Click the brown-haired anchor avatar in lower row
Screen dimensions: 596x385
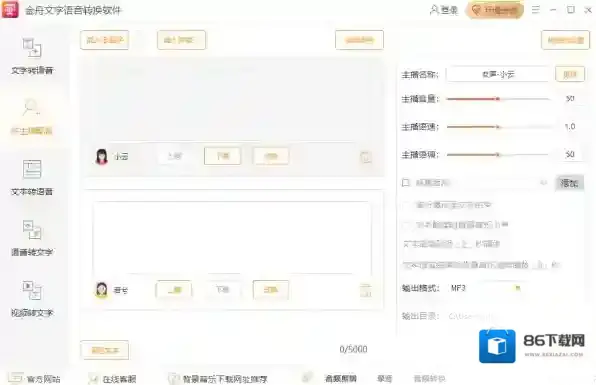(x=101, y=290)
